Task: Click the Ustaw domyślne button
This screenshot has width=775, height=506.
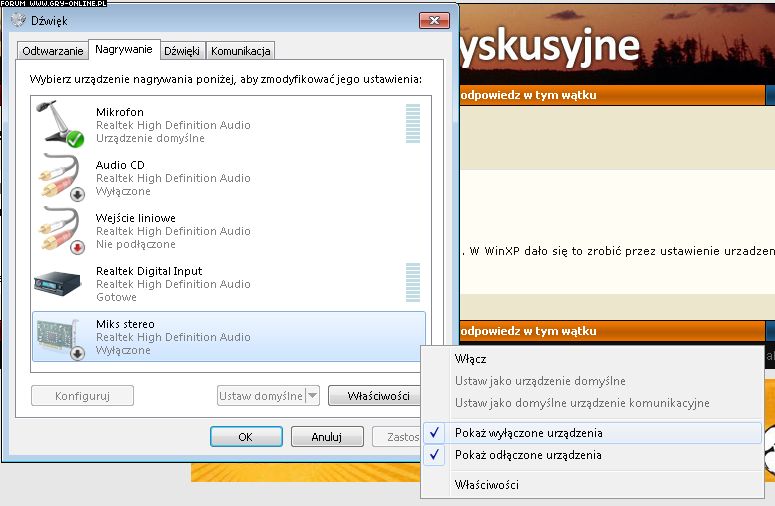Action: tap(261, 396)
